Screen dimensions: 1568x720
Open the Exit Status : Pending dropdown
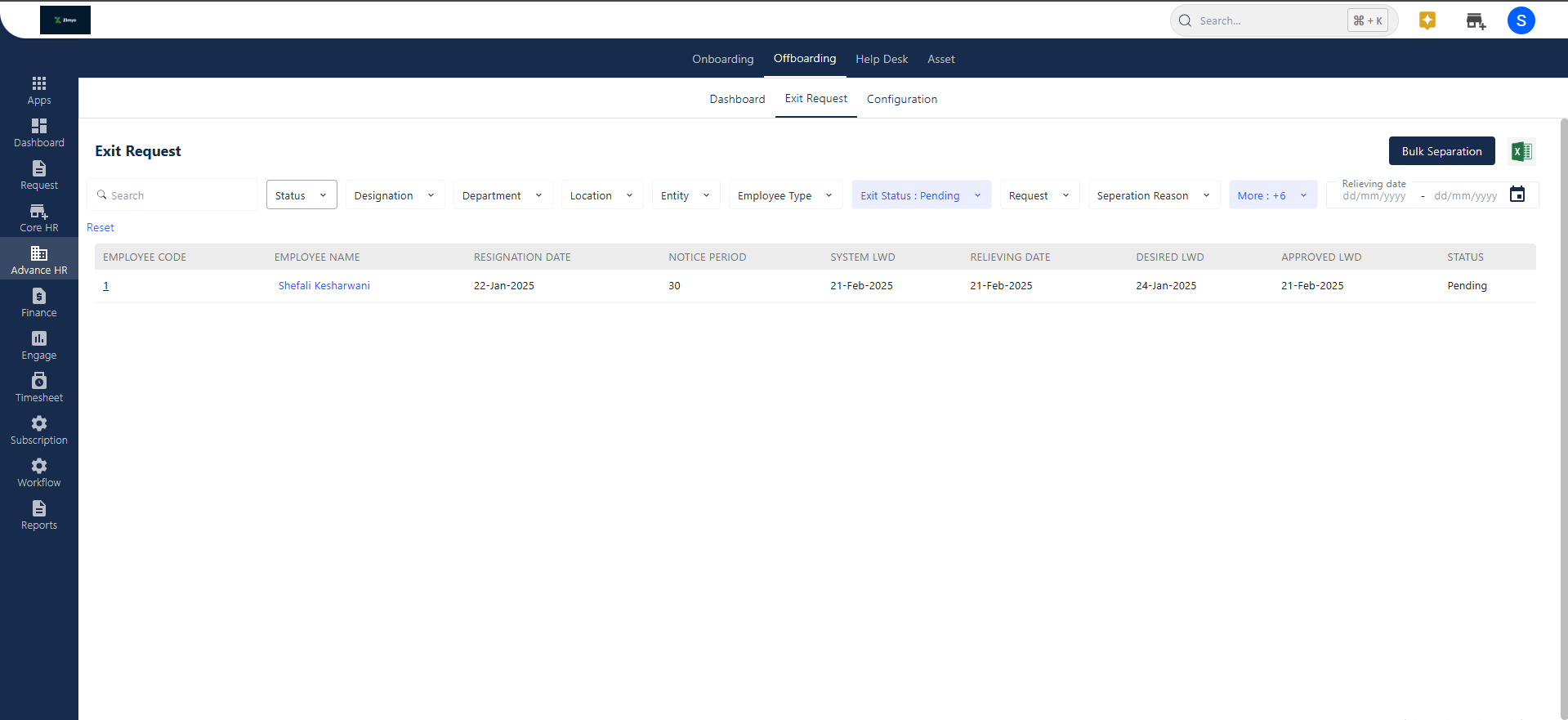tap(922, 195)
